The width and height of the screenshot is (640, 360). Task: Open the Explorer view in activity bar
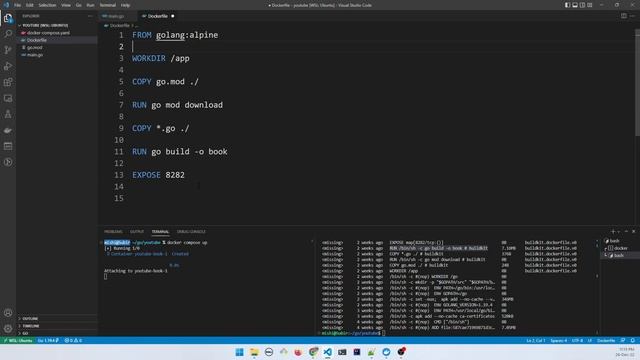coord(8,18)
